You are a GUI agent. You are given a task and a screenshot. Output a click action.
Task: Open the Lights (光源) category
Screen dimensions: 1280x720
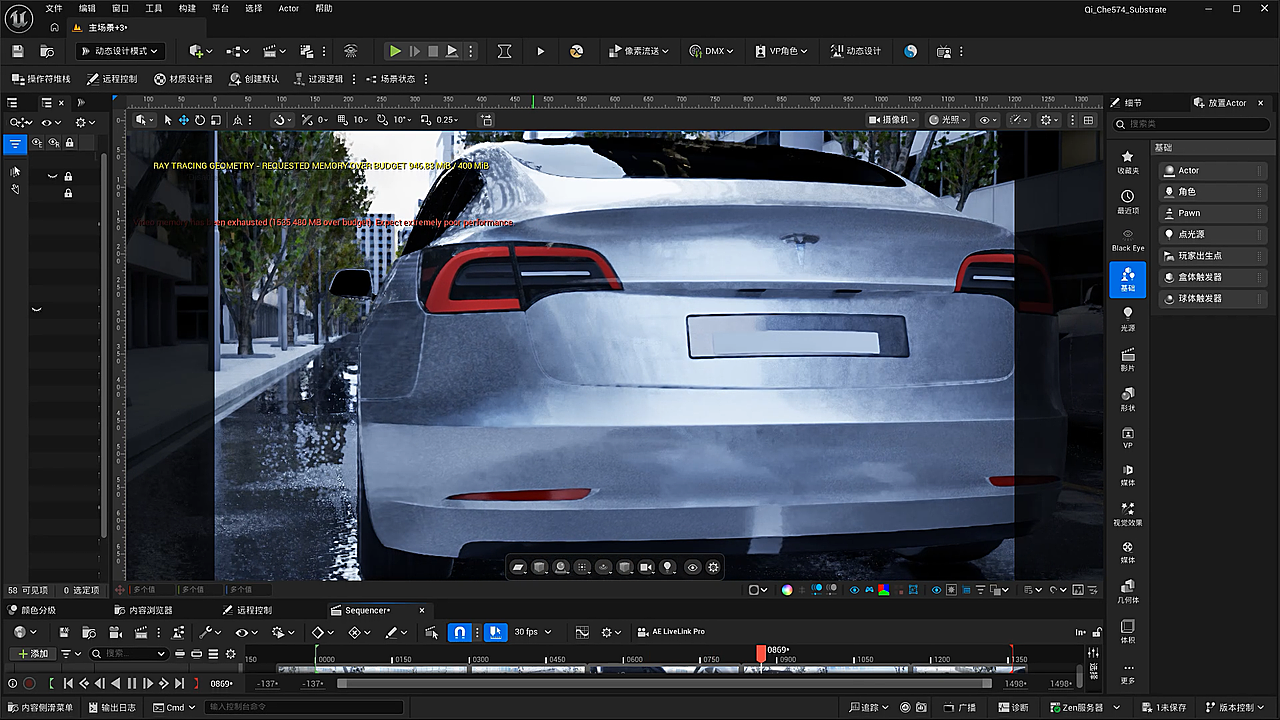(x=1128, y=319)
